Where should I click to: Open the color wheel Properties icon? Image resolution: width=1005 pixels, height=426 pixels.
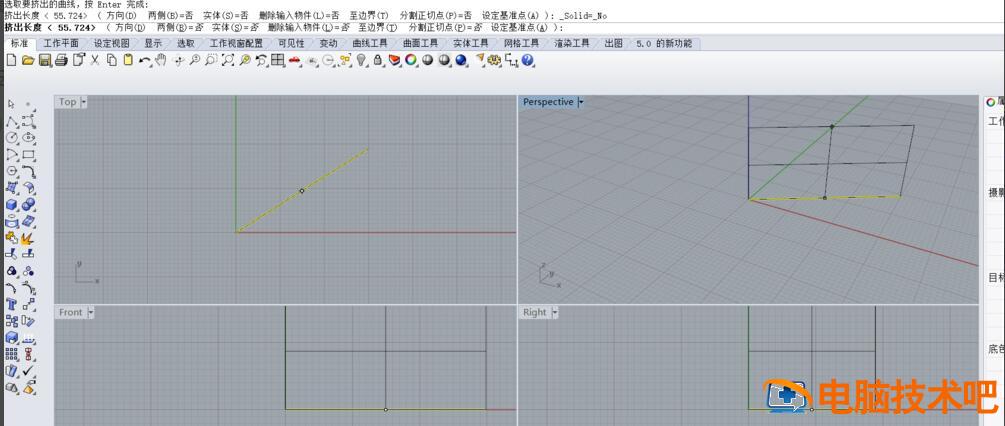click(411, 60)
